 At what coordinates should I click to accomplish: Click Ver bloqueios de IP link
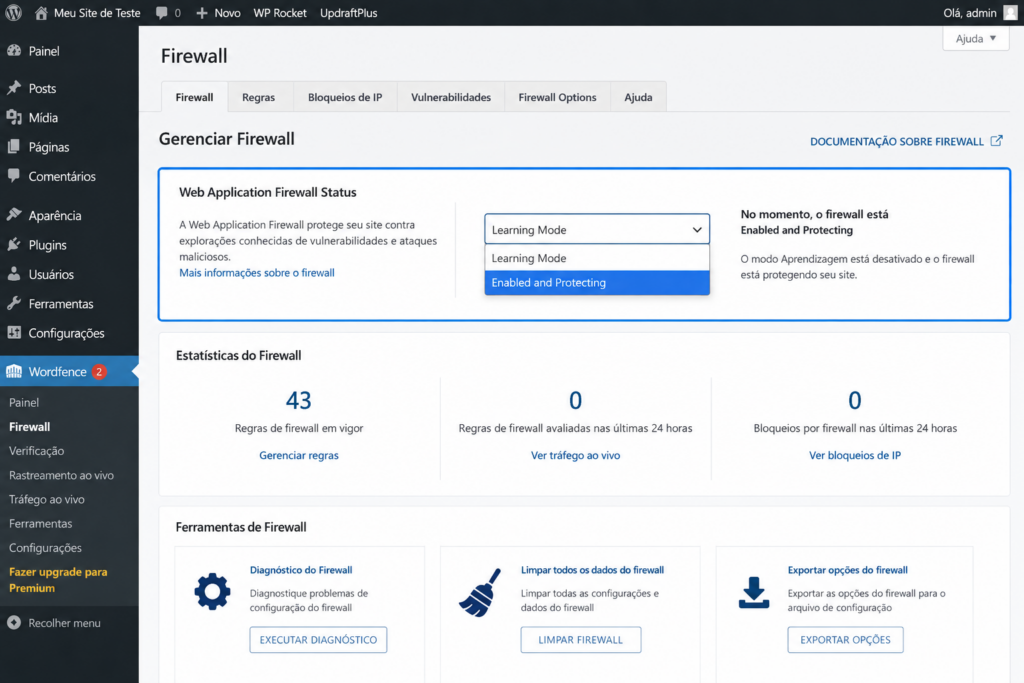855,455
